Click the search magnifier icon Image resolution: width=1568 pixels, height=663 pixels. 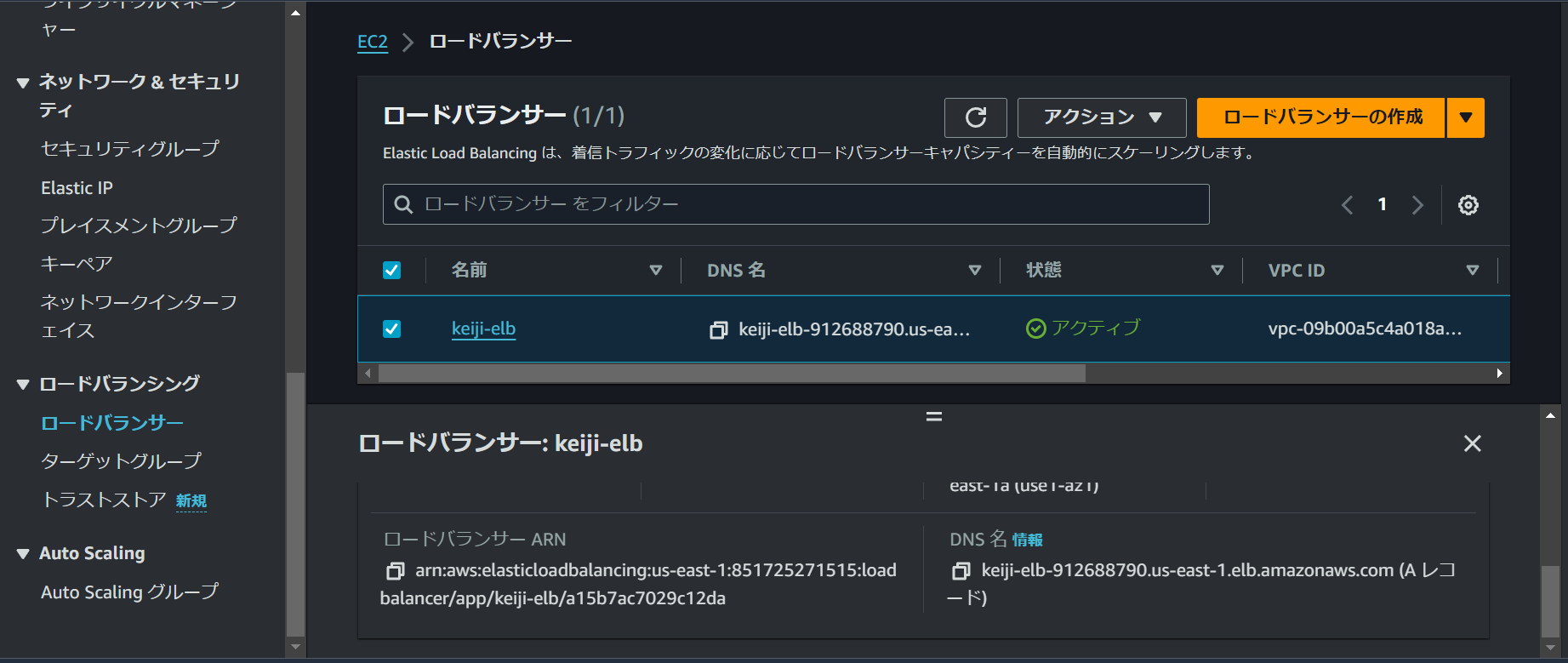click(404, 204)
